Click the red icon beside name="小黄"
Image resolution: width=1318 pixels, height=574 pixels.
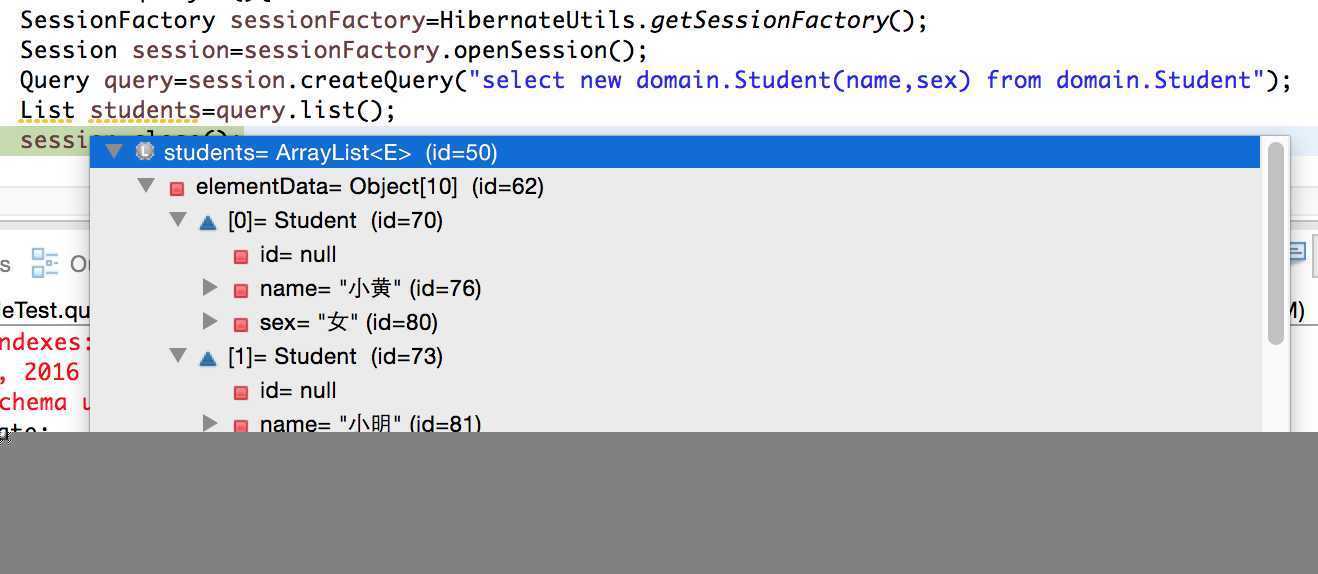pyautogui.click(x=240, y=290)
